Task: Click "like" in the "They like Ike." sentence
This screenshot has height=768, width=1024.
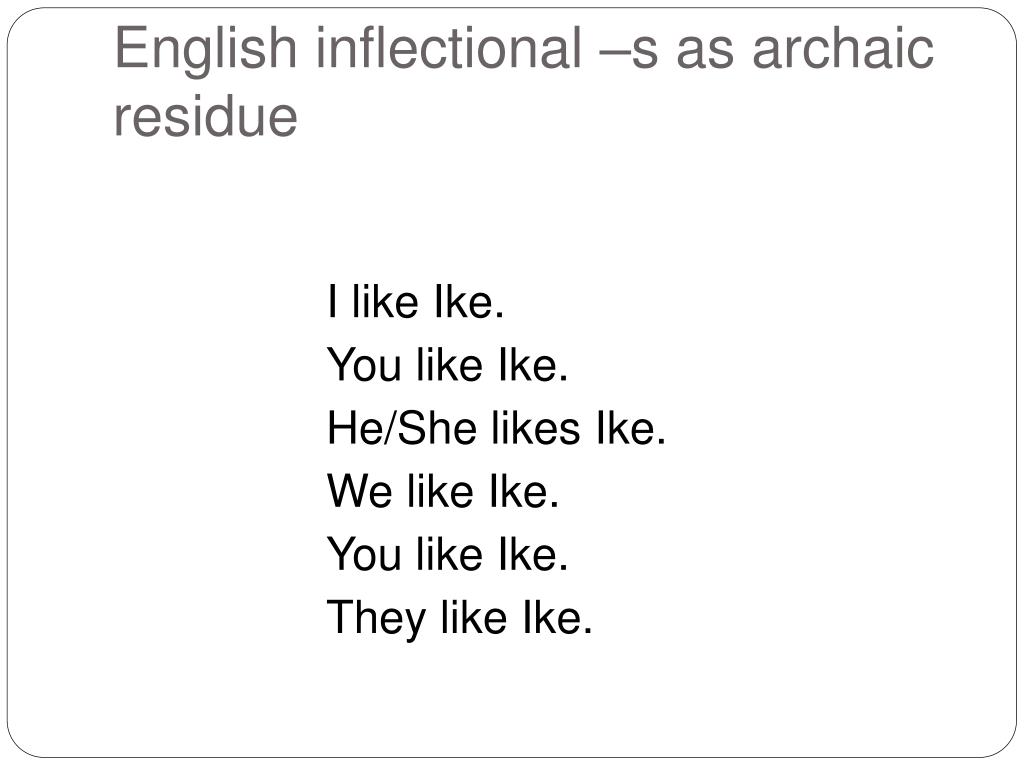Action: 473,618
